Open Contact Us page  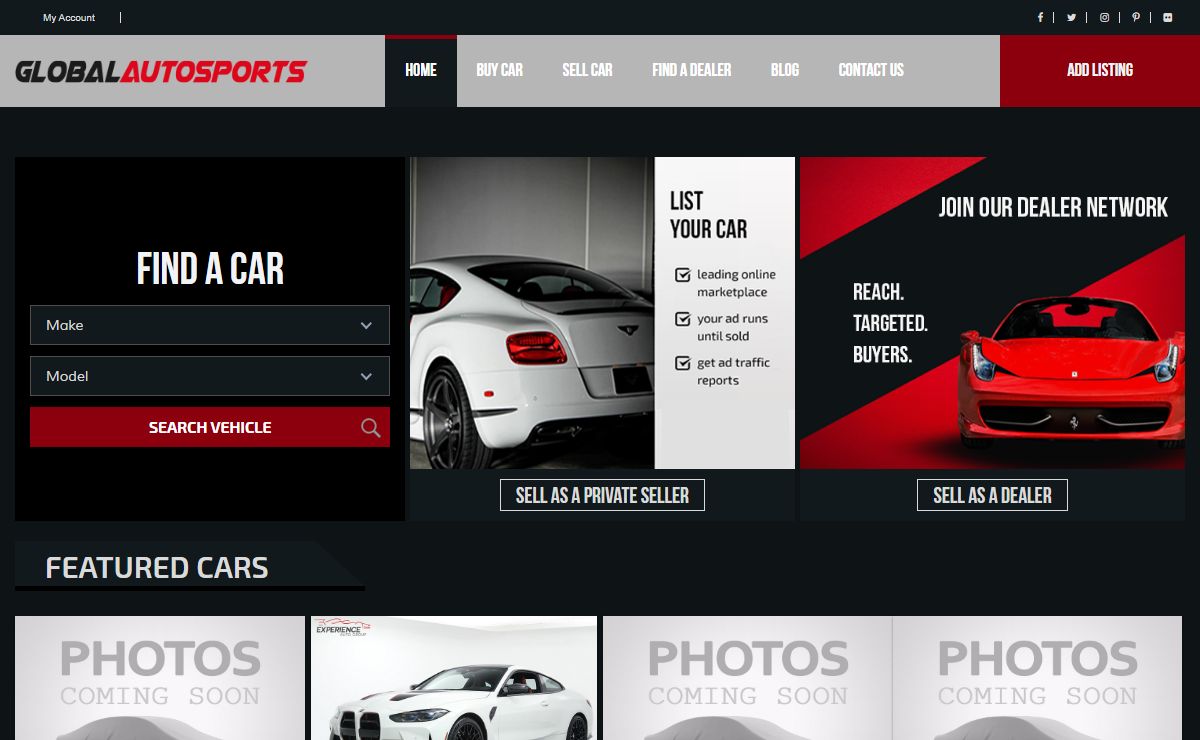coord(871,70)
